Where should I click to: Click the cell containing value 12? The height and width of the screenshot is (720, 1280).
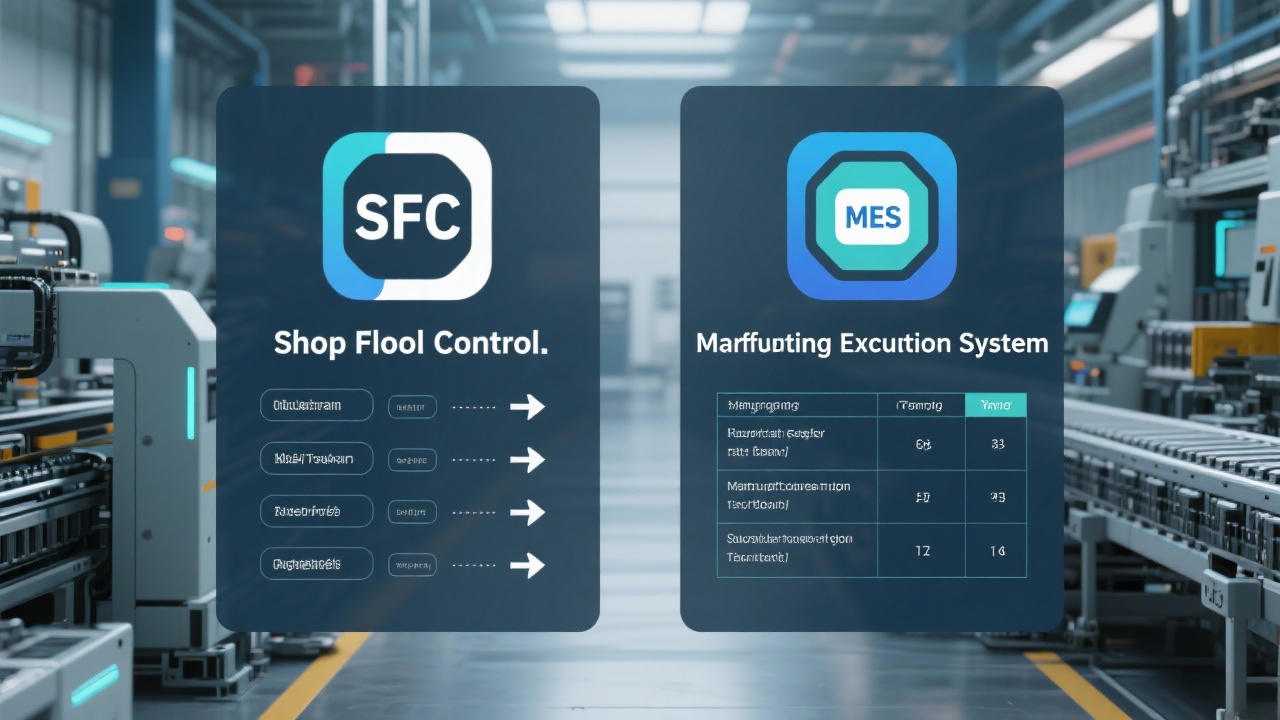(920, 550)
